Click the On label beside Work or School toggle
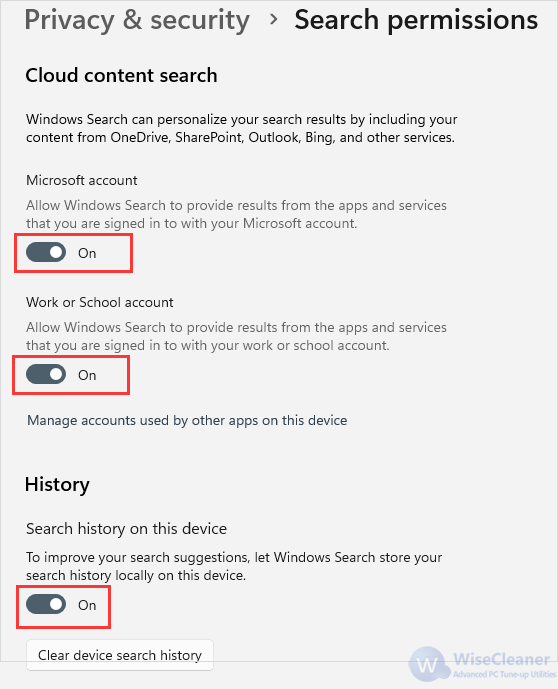The height and width of the screenshot is (689, 558). [87, 375]
